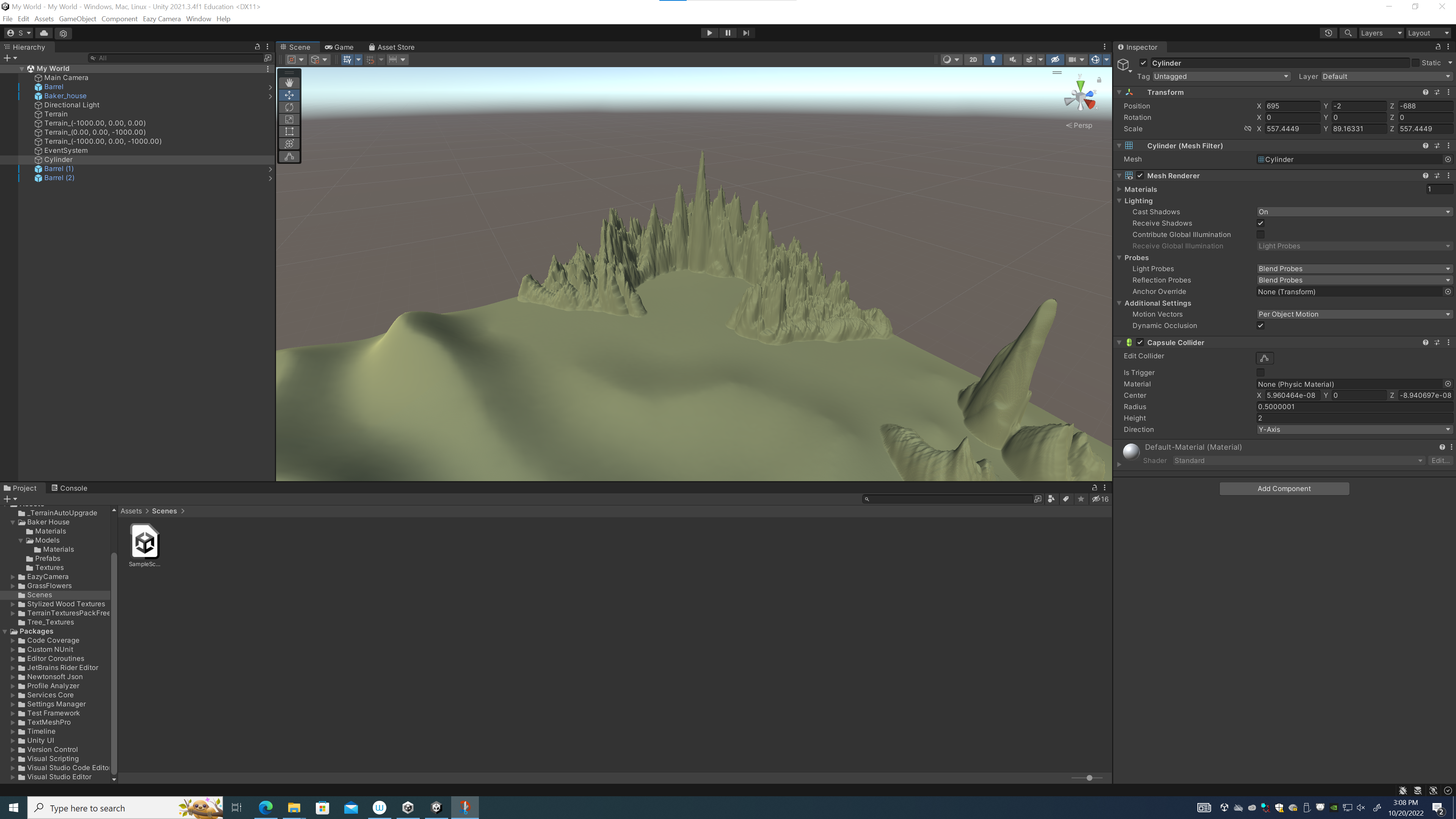Select the Scale tool in scene
The image size is (1456, 819).
point(289,119)
